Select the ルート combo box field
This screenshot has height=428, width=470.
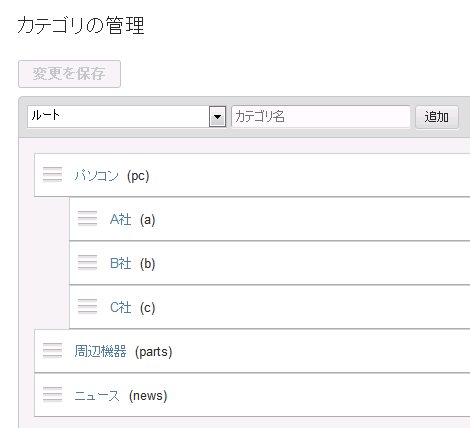(x=127, y=117)
